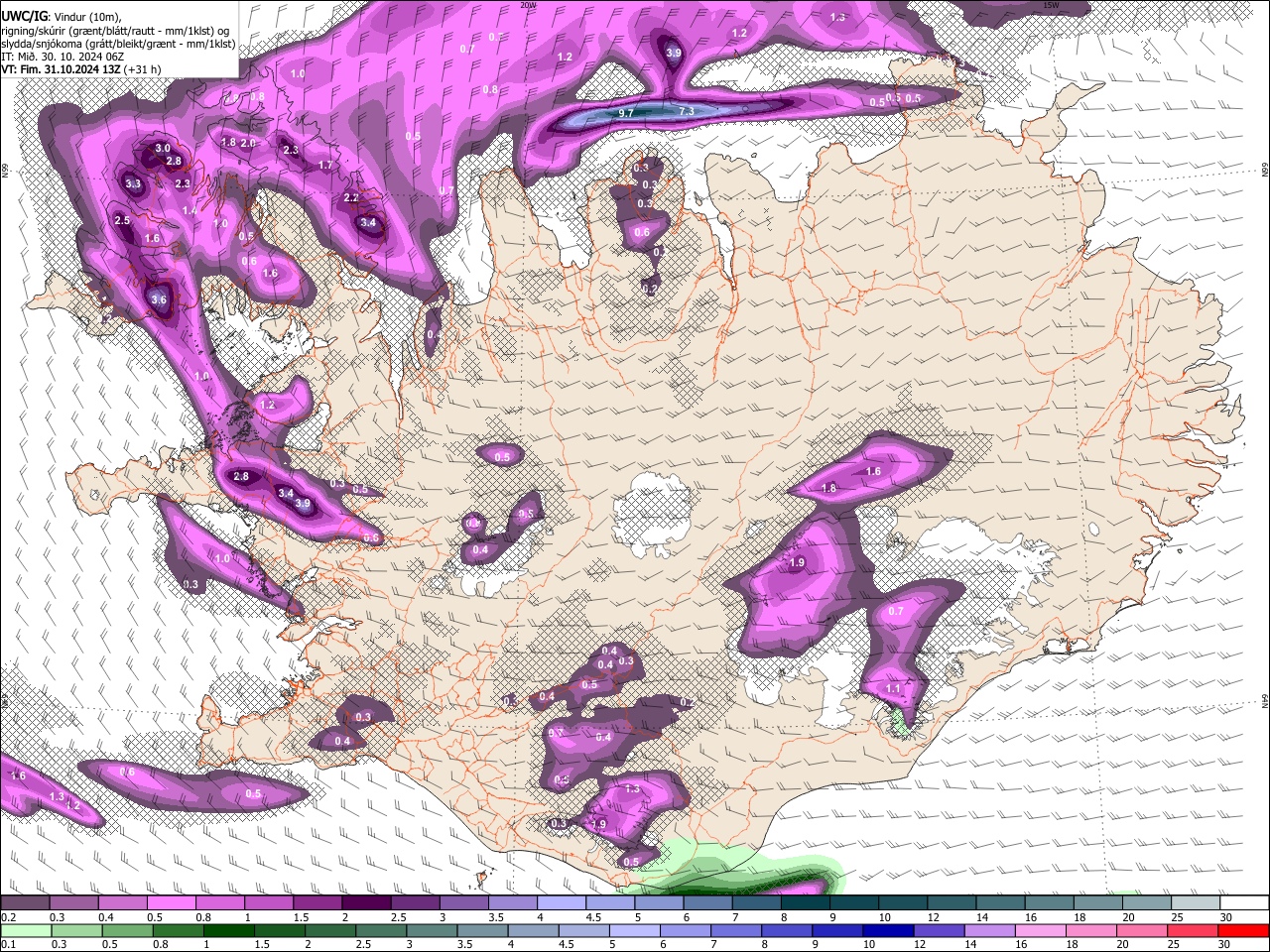Click the 1.1 value near the southeast glacier
1270x952 pixels.
coord(893,689)
